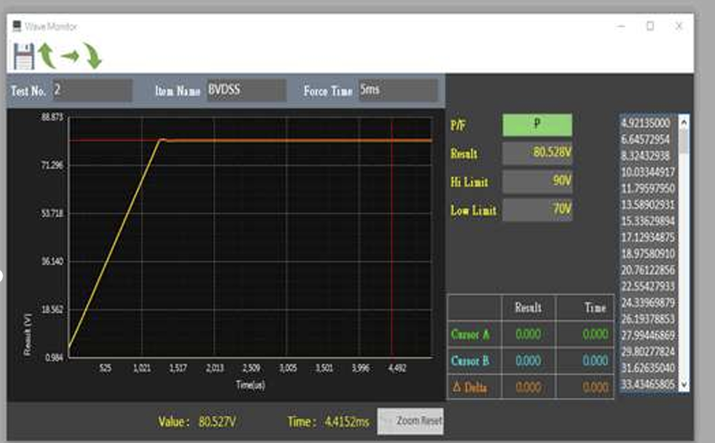
Task: Click Cursor A Time cell value
Action: click(595, 335)
